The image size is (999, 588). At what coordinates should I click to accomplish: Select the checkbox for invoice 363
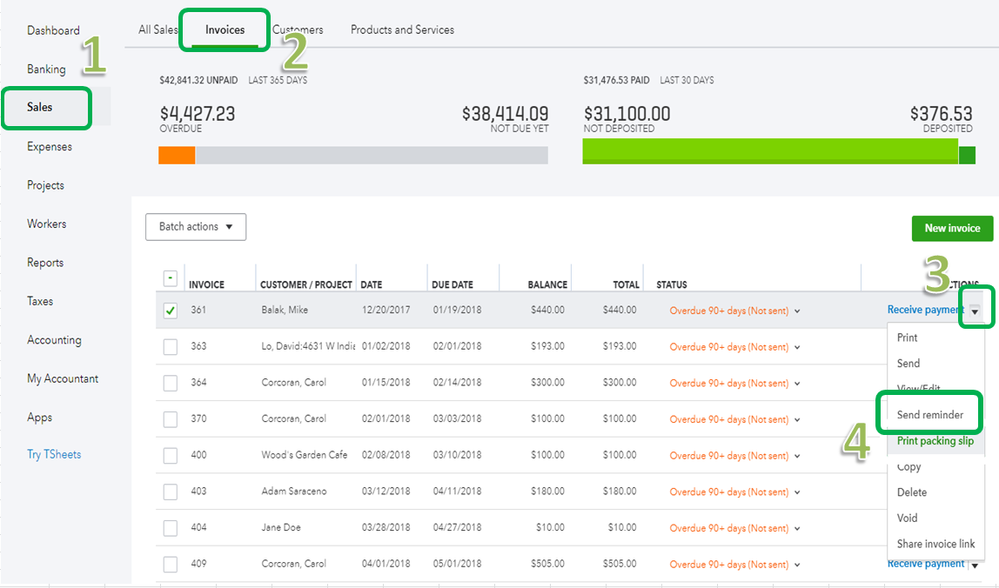pyautogui.click(x=170, y=346)
